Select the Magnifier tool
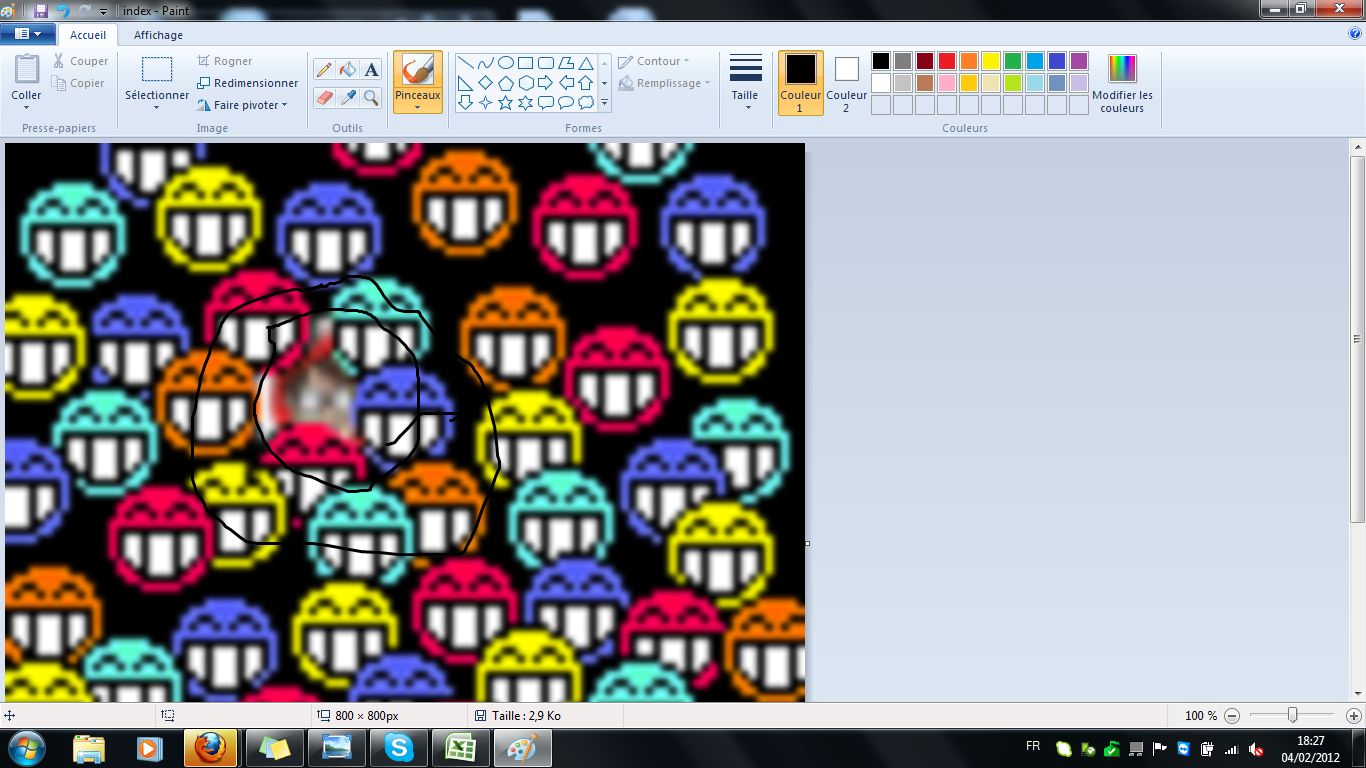The image size is (1366, 768). click(371, 97)
